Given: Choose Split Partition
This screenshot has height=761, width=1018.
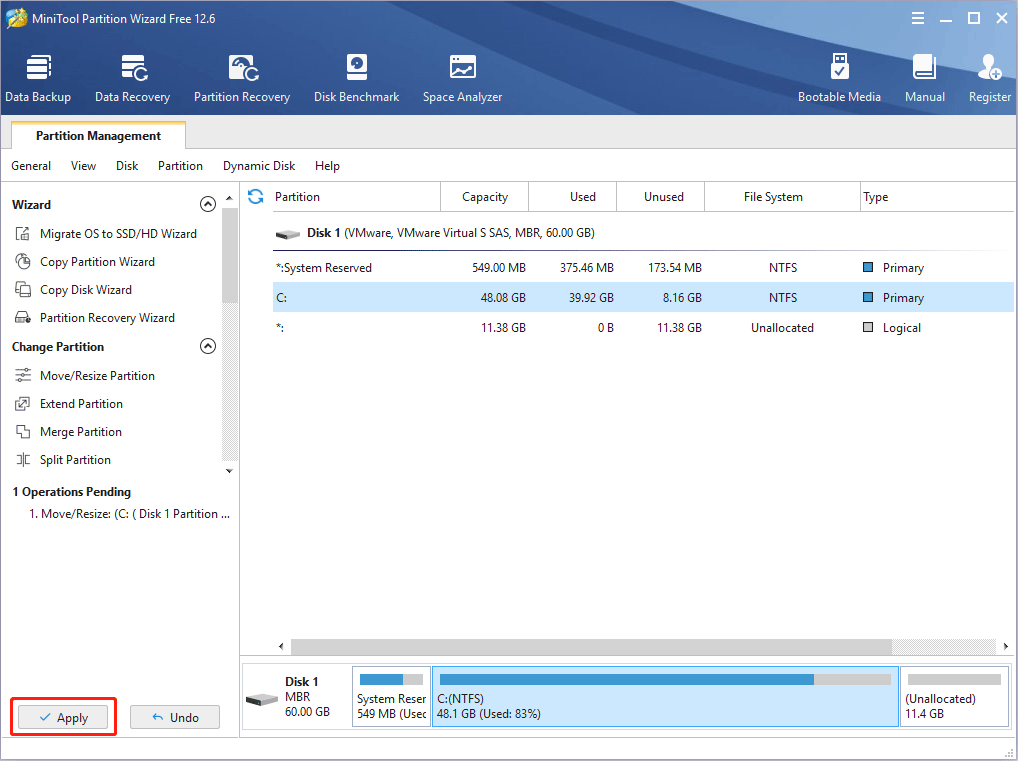Looking at the screenshot, I should pyautogui.click(x=62, y=460).
